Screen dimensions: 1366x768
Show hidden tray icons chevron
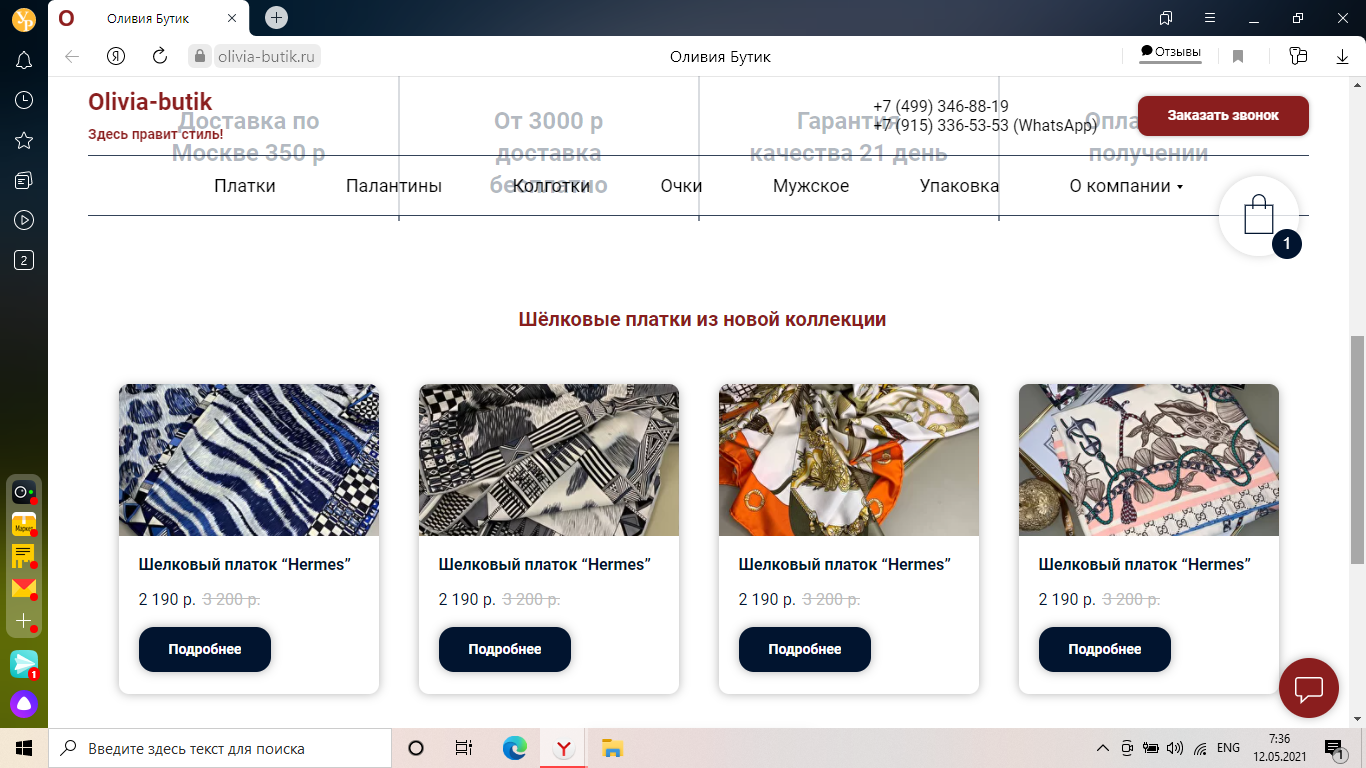pos(1103,748)
